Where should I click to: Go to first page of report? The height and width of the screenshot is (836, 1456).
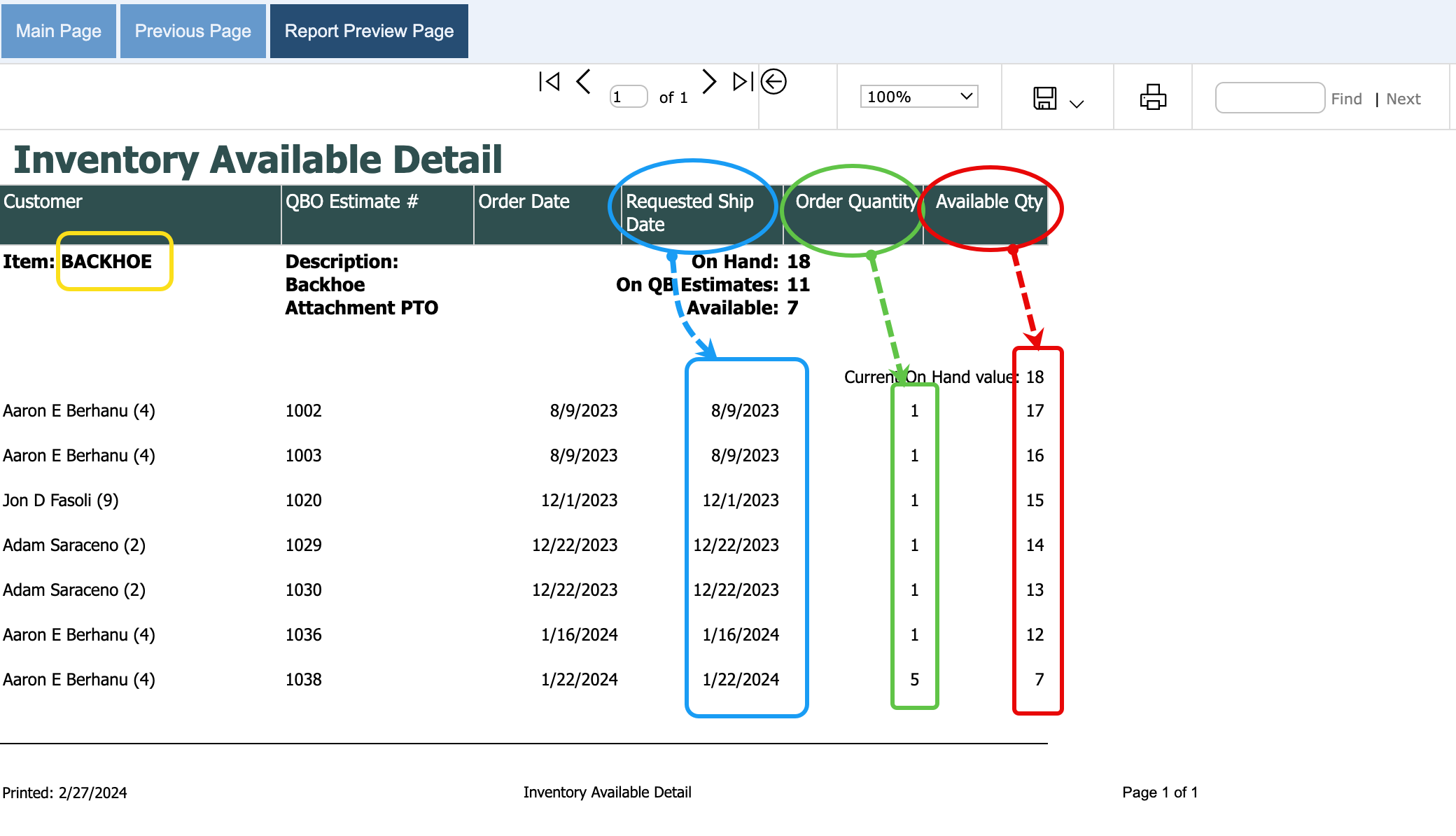(x=549, y=82)
